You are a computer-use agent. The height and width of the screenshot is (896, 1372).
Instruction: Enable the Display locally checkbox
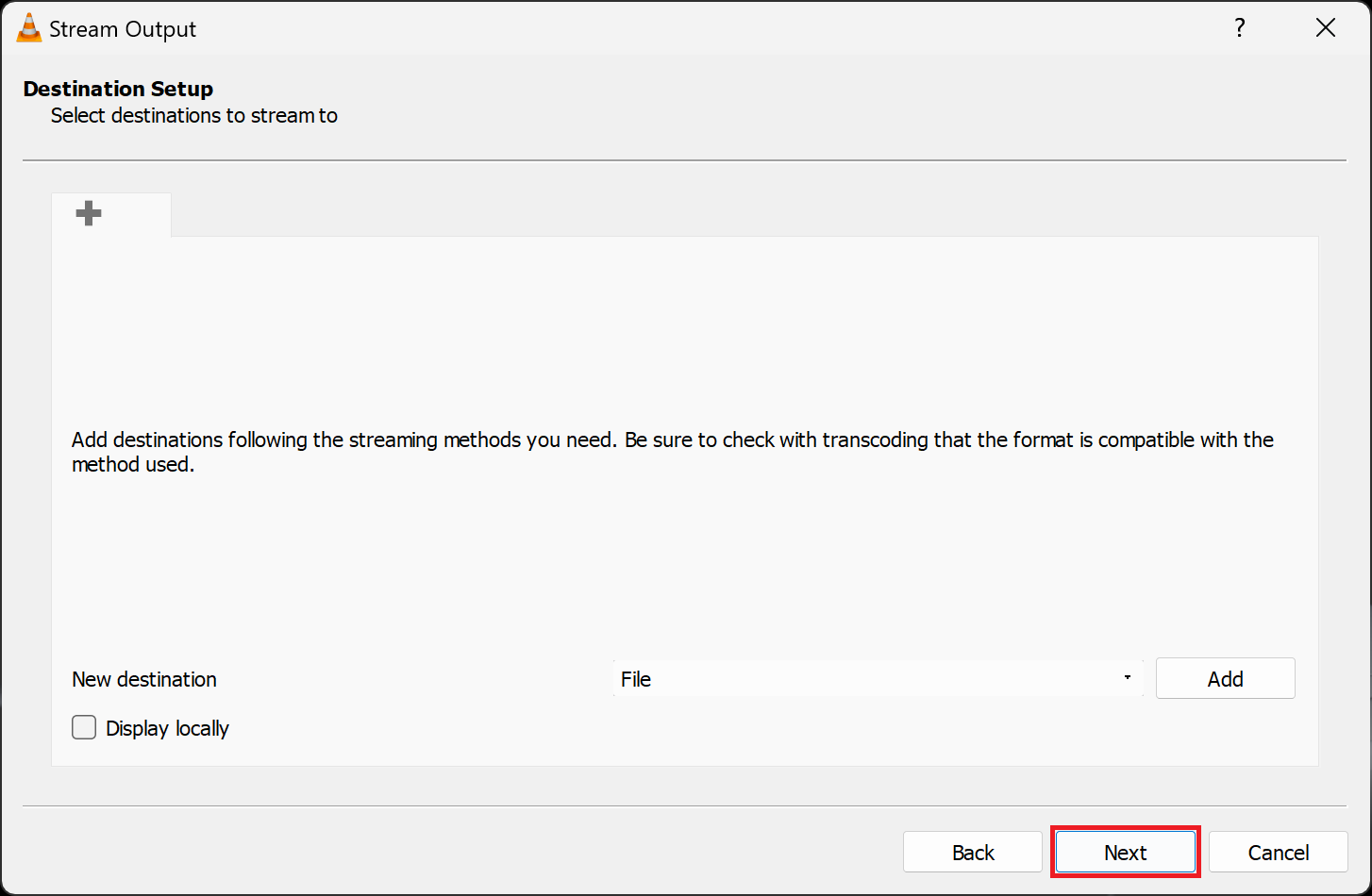pyautogui.click(x=84, y=727)
